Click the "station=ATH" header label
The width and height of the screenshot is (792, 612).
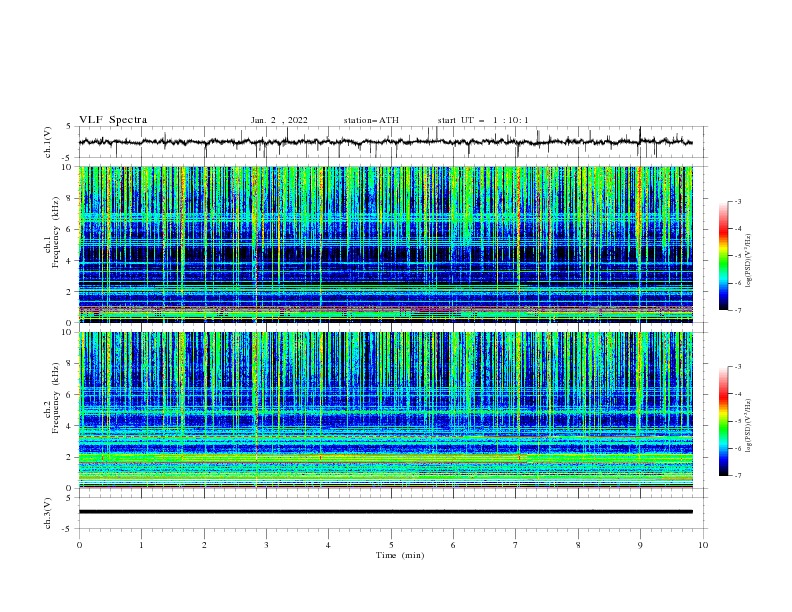click(371, 120)
